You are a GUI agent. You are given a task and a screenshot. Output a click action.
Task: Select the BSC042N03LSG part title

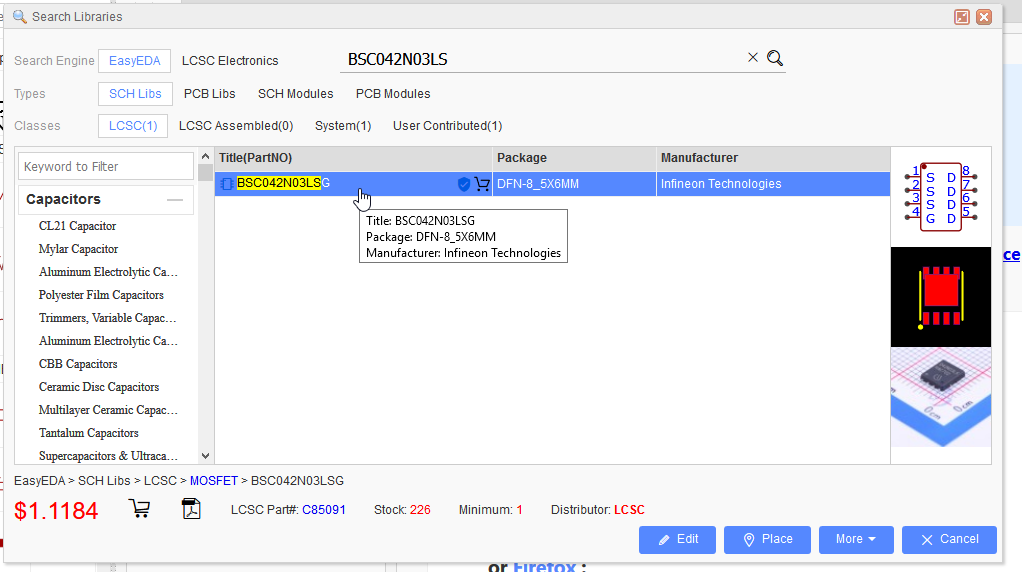(x=284, y=183)
